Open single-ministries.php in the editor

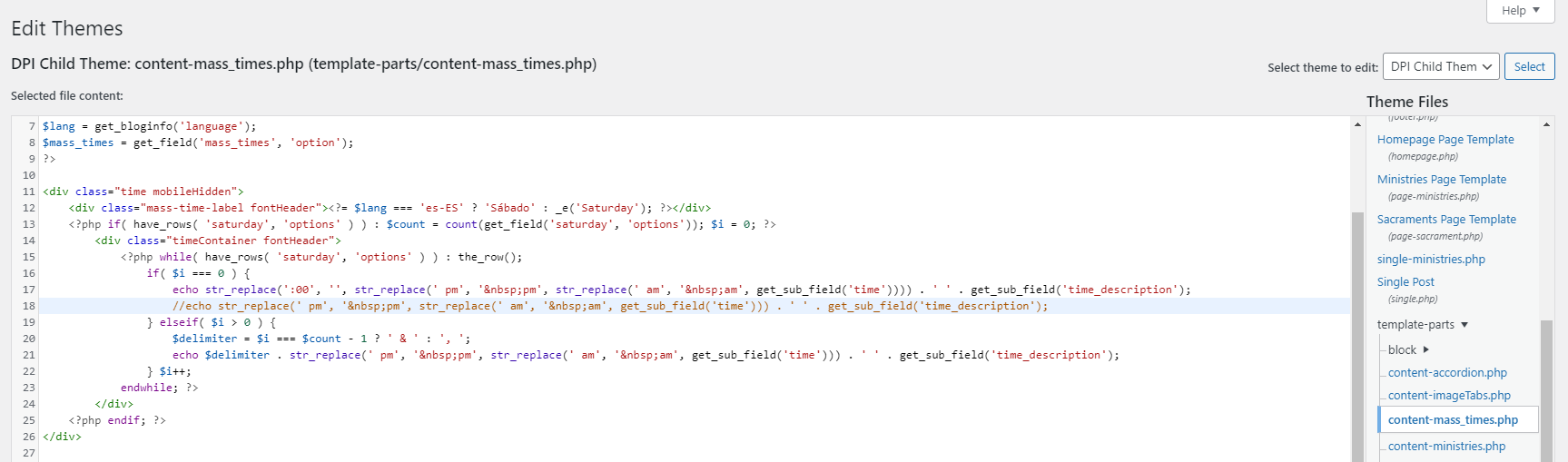click(x=1431, y=260)
